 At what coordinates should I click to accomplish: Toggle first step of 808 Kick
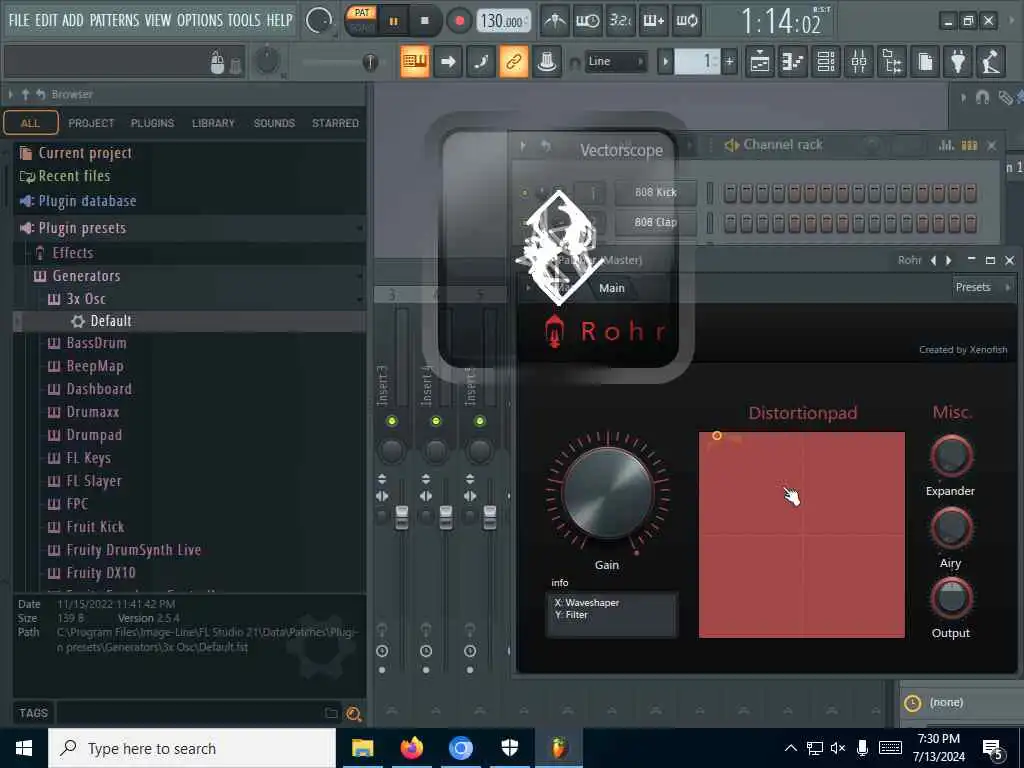[730, 193]
